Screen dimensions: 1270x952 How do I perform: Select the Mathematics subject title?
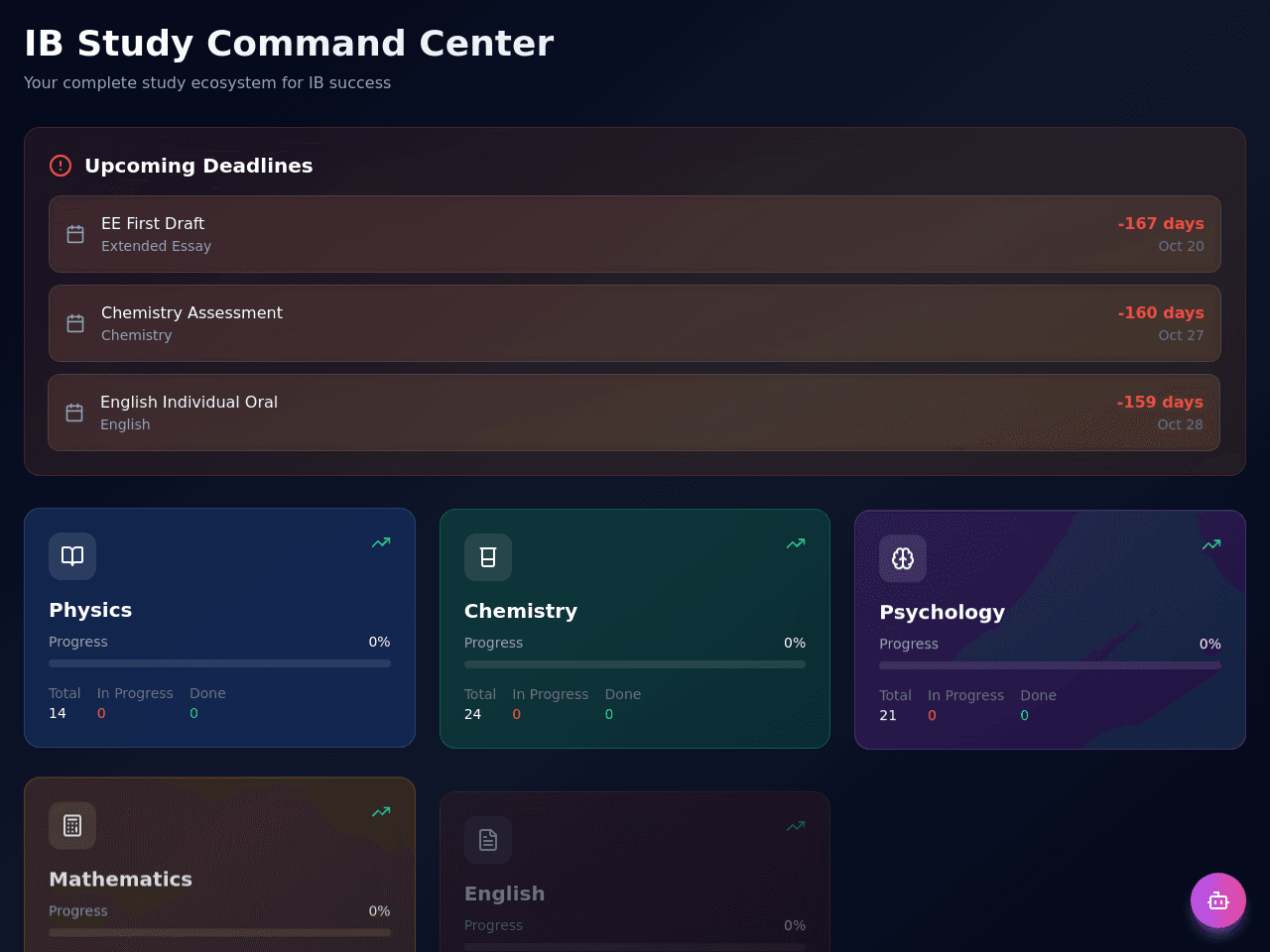pyautogui.click(x=121, y=879)
